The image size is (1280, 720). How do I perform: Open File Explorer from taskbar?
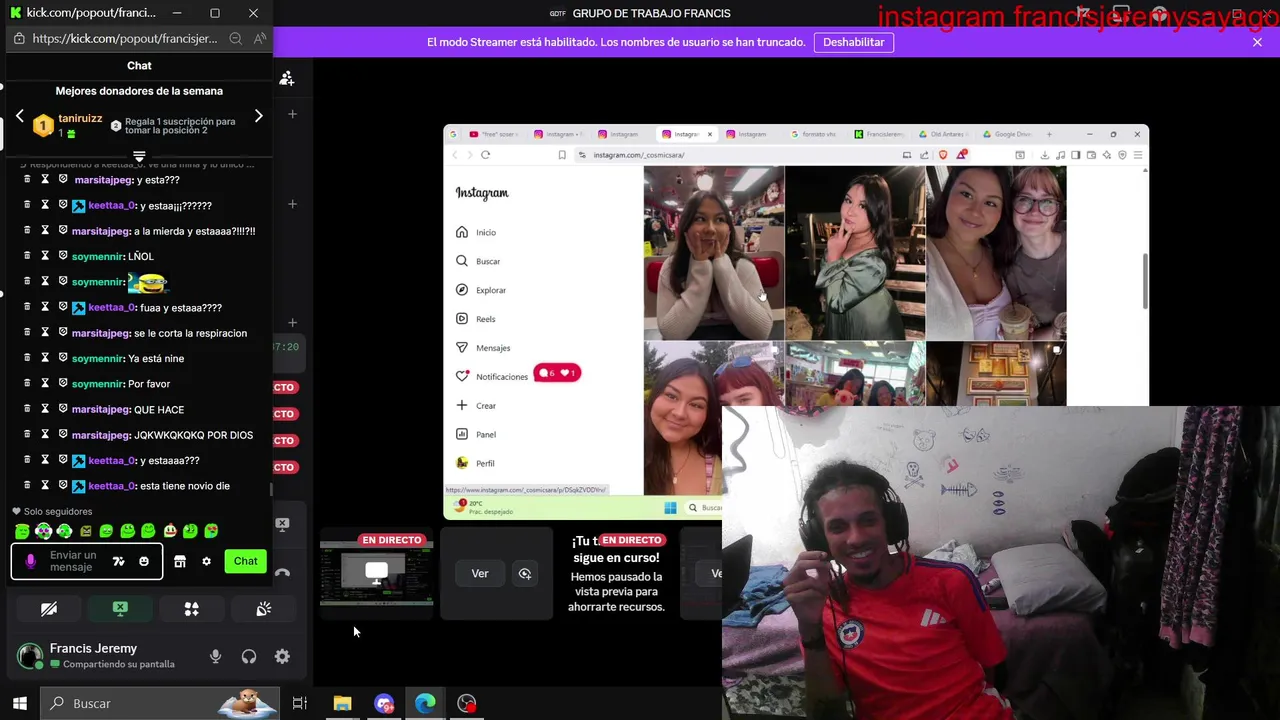[342, 703]
